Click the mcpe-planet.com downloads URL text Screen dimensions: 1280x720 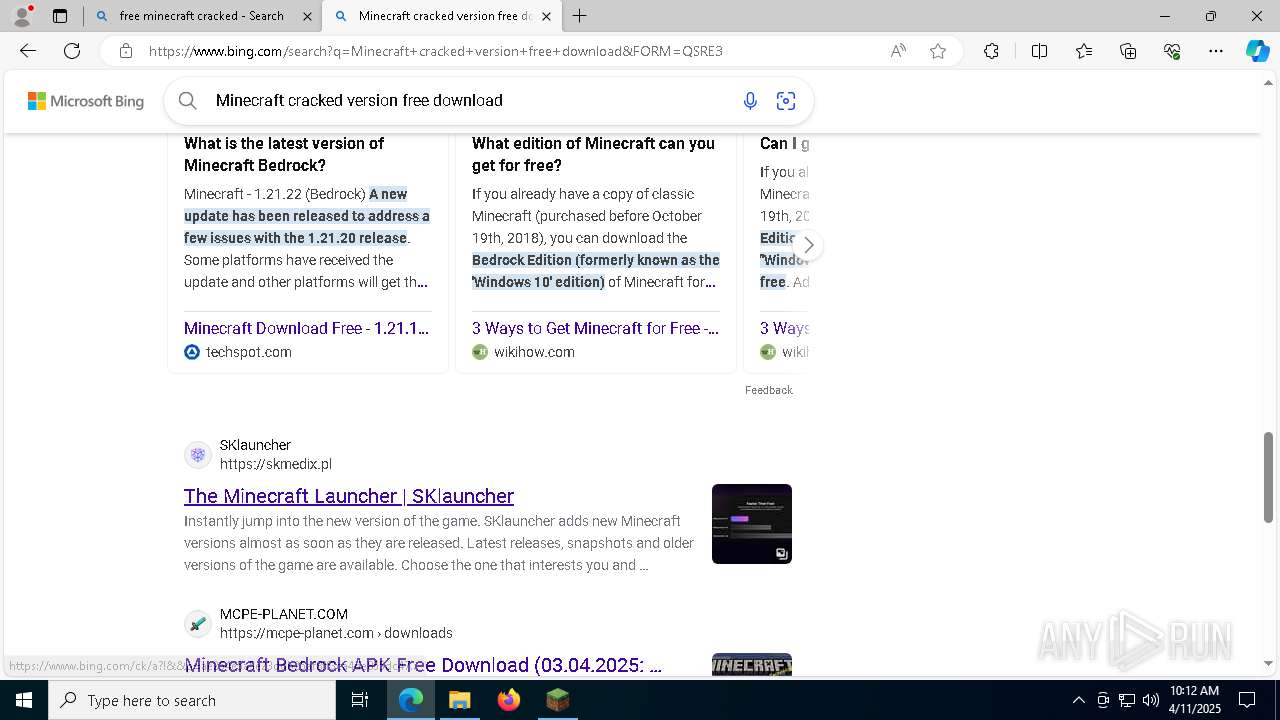(x=336, y=633)
